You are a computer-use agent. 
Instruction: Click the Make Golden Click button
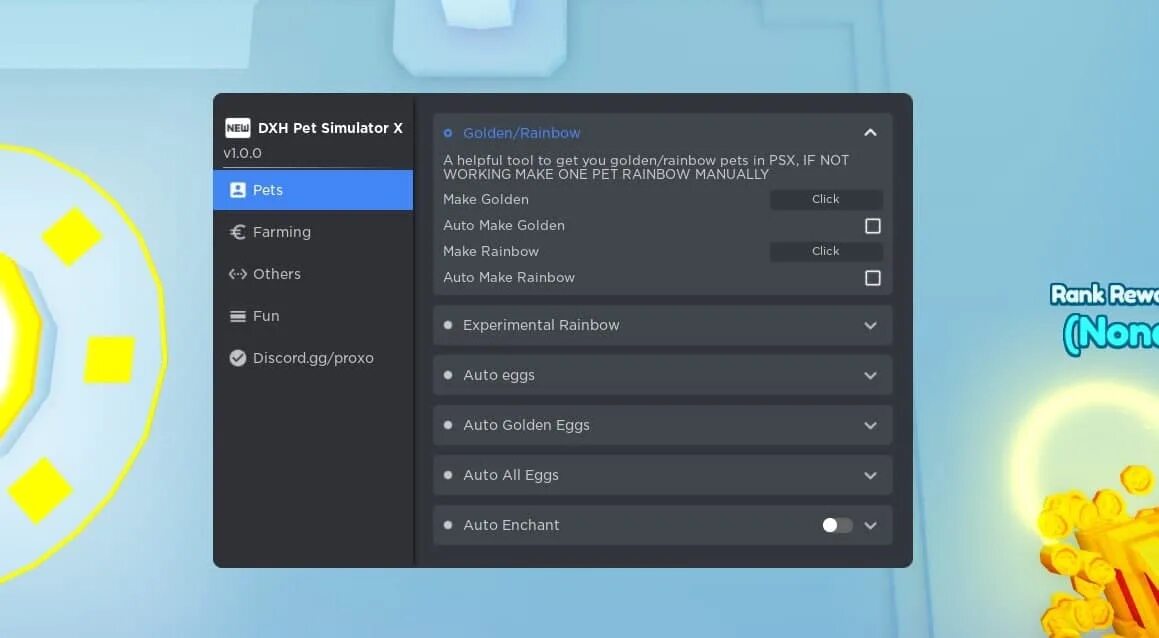click(826, 200)
